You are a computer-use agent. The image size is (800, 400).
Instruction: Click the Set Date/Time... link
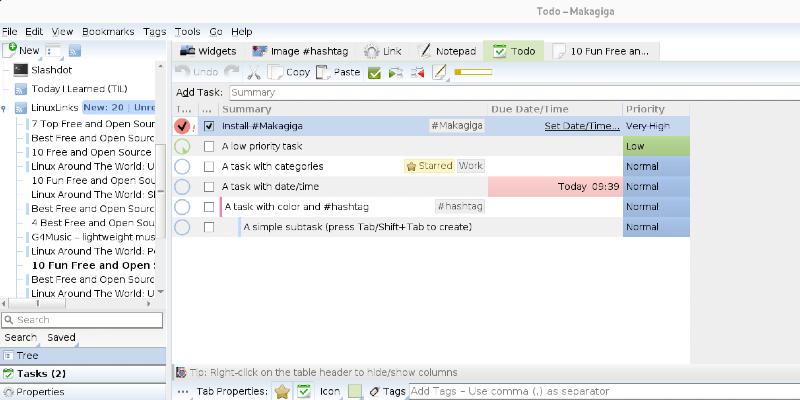point(581,126)
